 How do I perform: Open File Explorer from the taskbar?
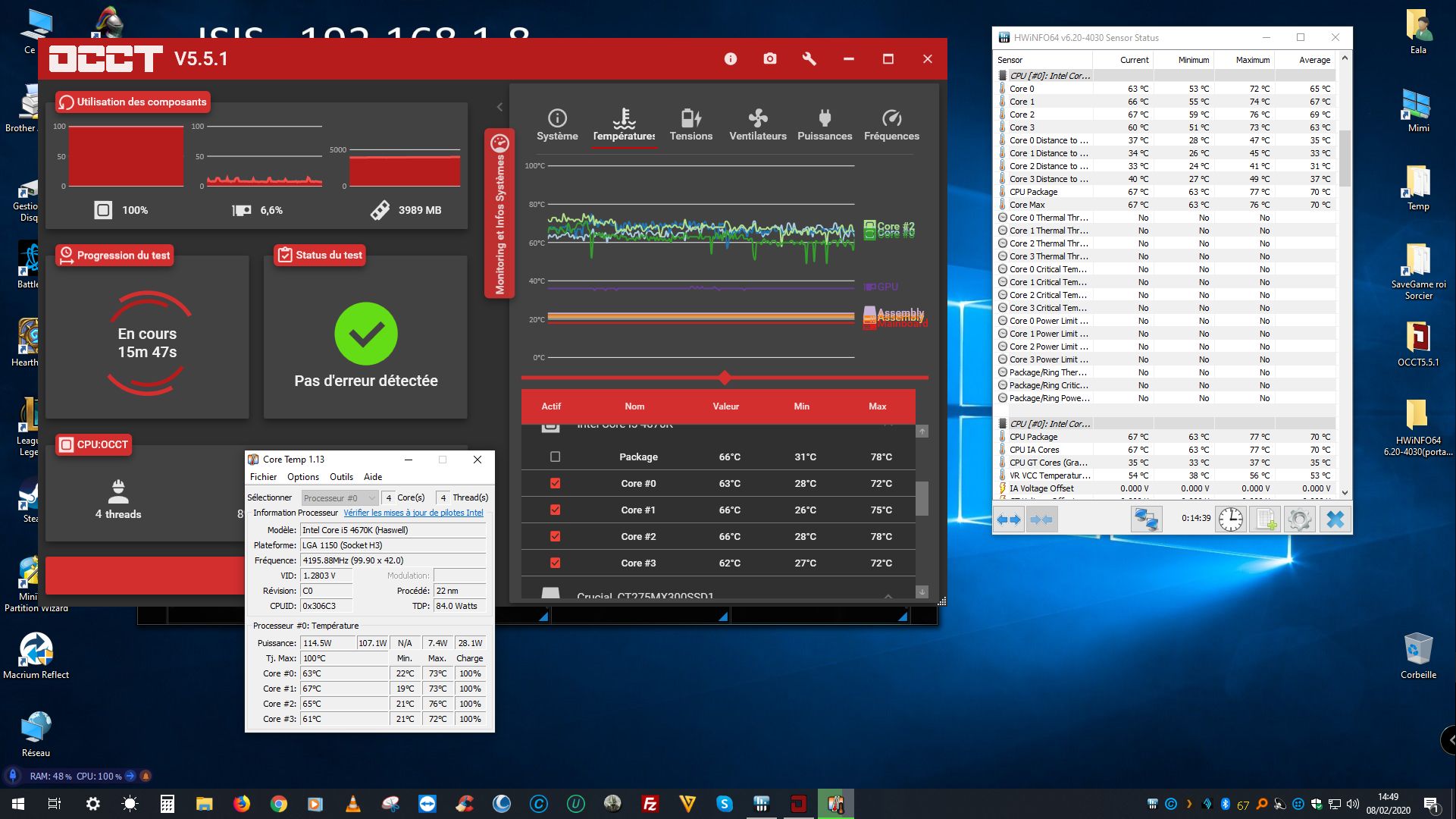click(205, 804)
